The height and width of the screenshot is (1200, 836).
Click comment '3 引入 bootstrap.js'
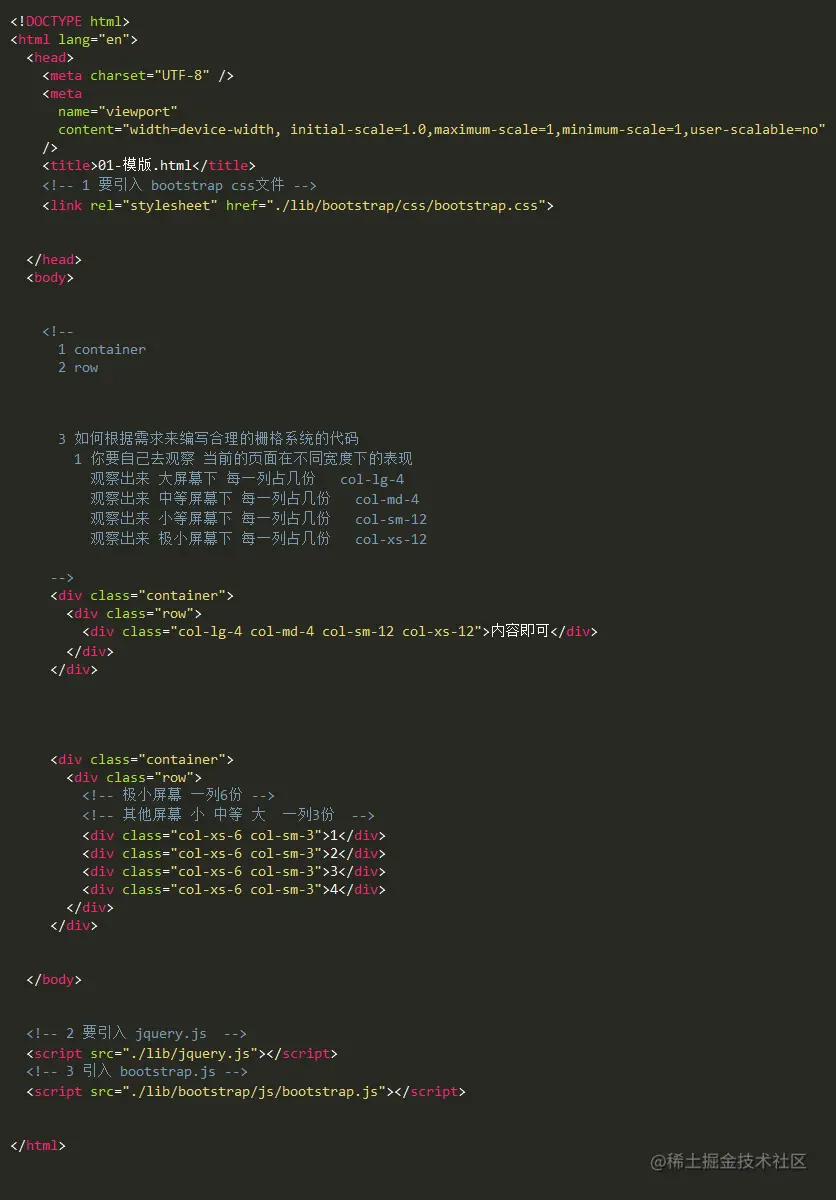click(x=136, y=1071)
